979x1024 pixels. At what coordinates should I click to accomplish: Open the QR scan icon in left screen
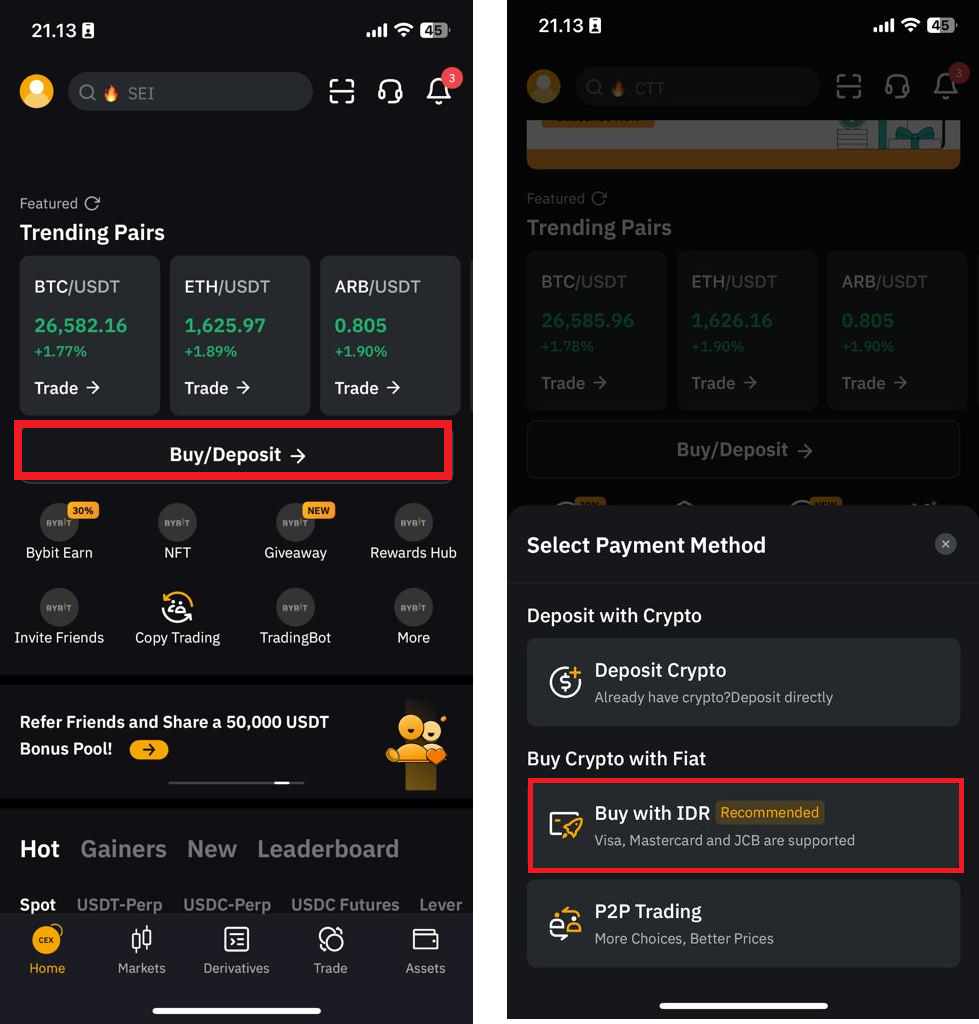coord(342,91)
